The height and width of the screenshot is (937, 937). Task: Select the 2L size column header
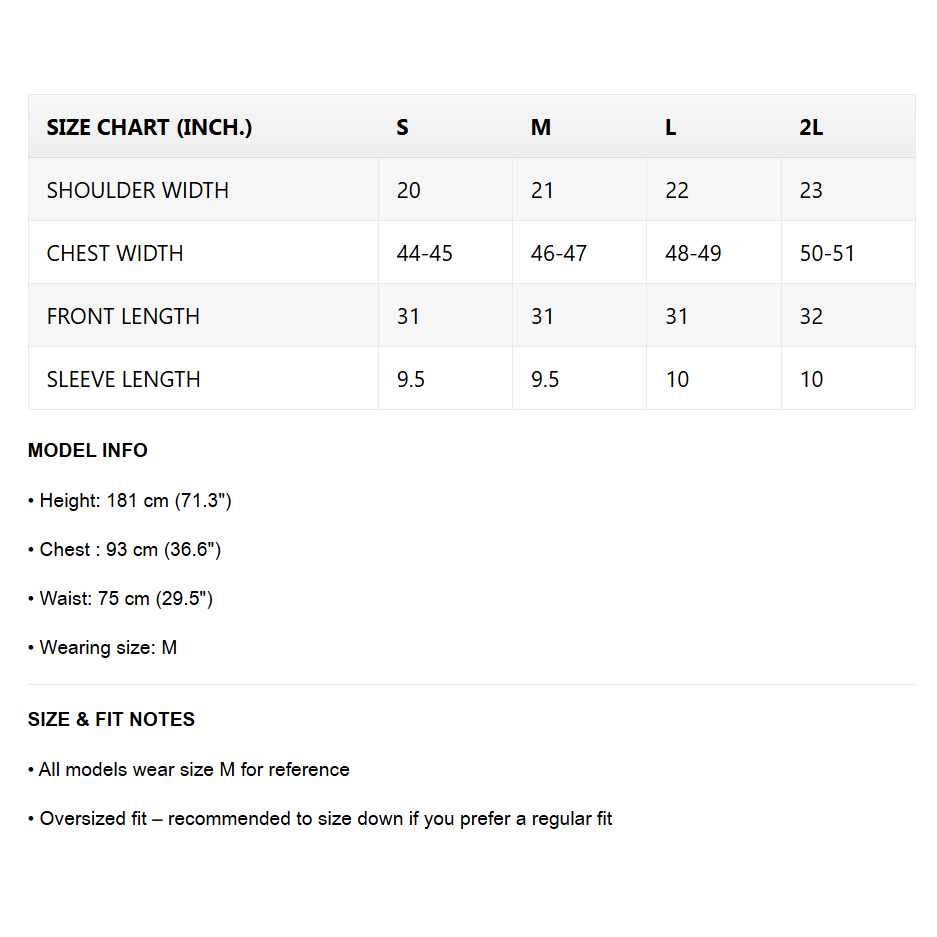811,127
